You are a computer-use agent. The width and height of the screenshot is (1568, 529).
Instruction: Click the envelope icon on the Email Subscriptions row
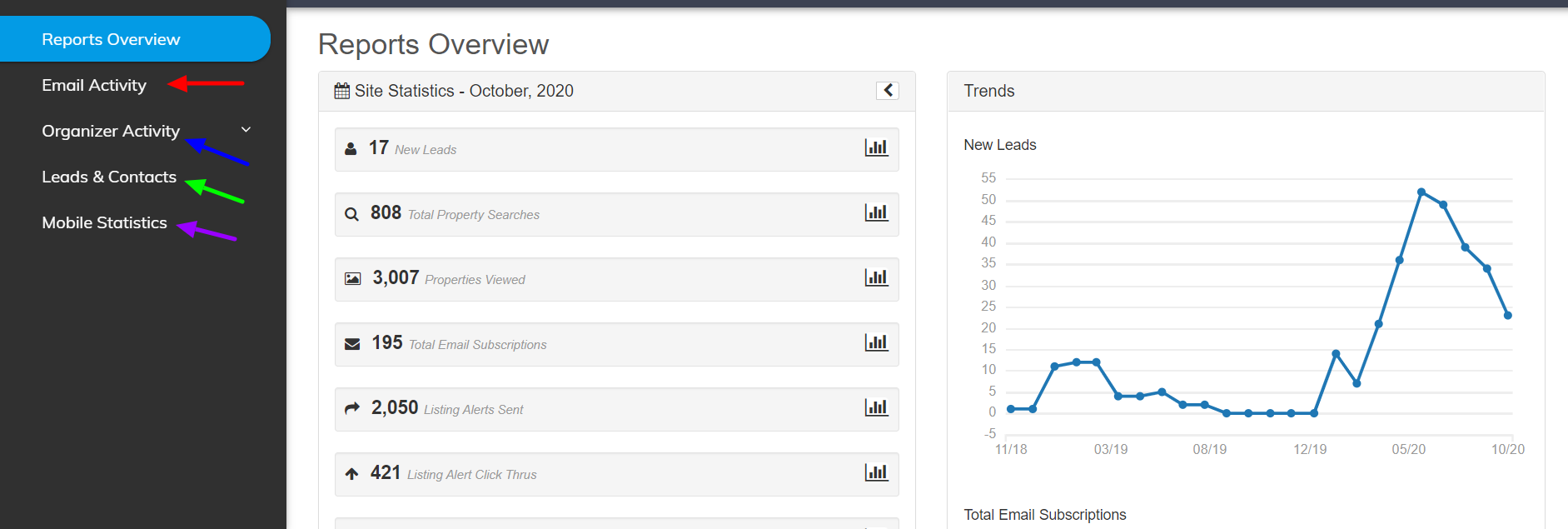tap(352, 344)
